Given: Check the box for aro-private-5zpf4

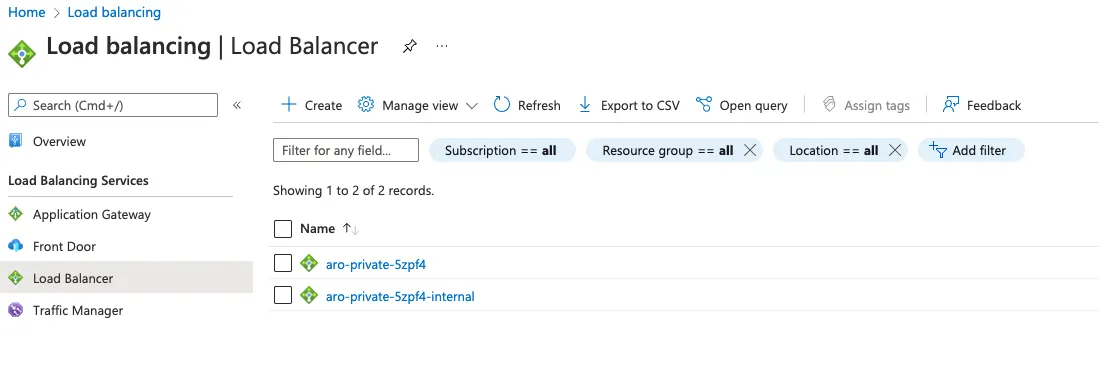Looking at the screenshot, I should coord(282,263).
